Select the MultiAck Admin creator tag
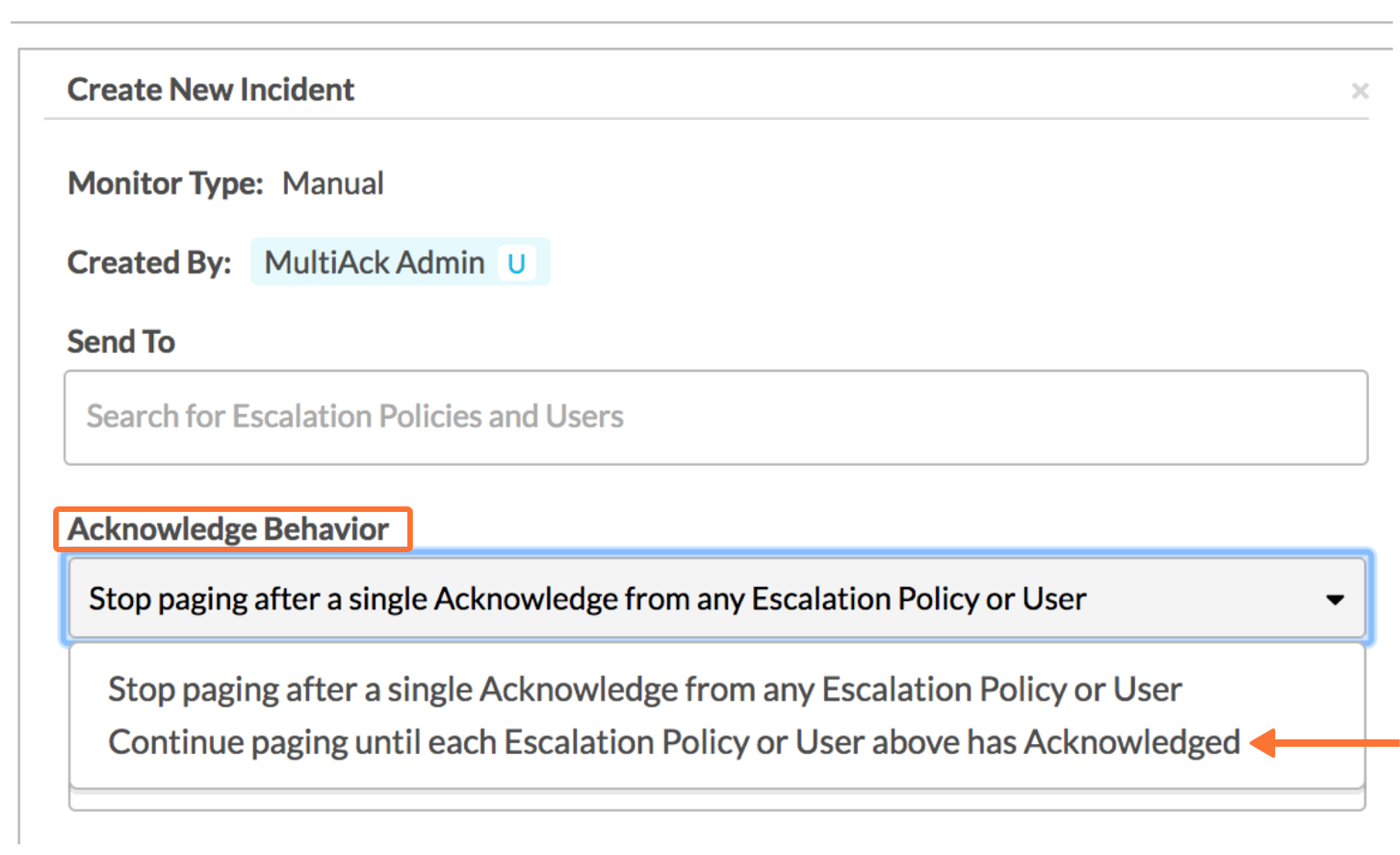The image size is (1400, 855). (x=400, y=262)
